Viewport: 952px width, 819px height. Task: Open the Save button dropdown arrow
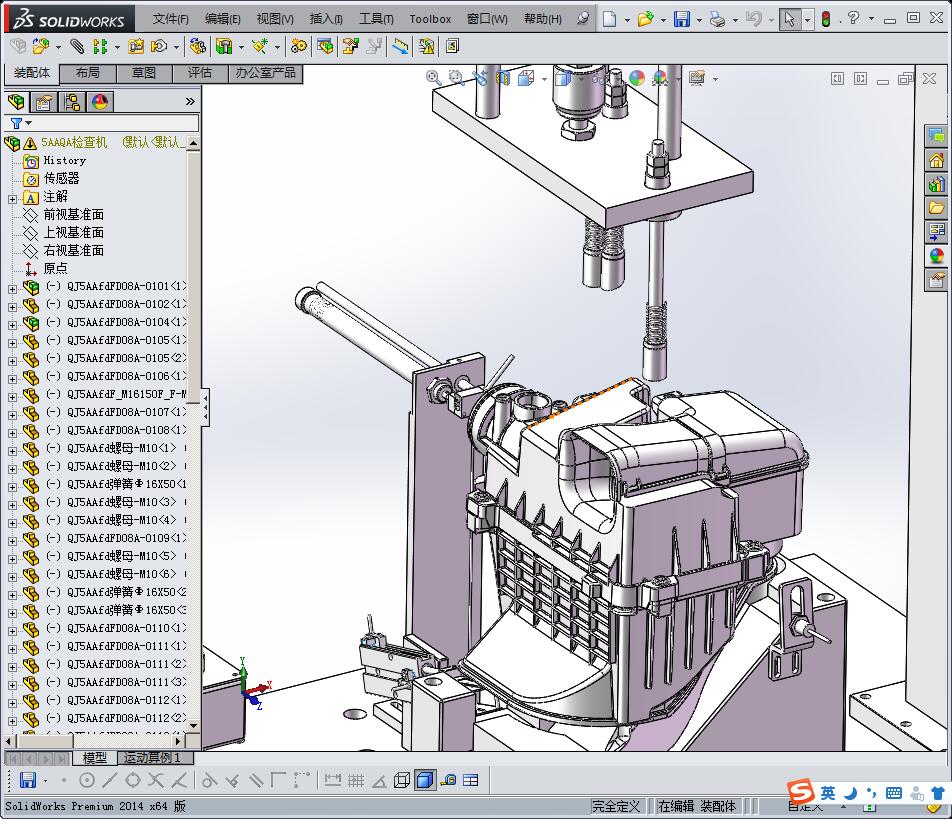697,19
